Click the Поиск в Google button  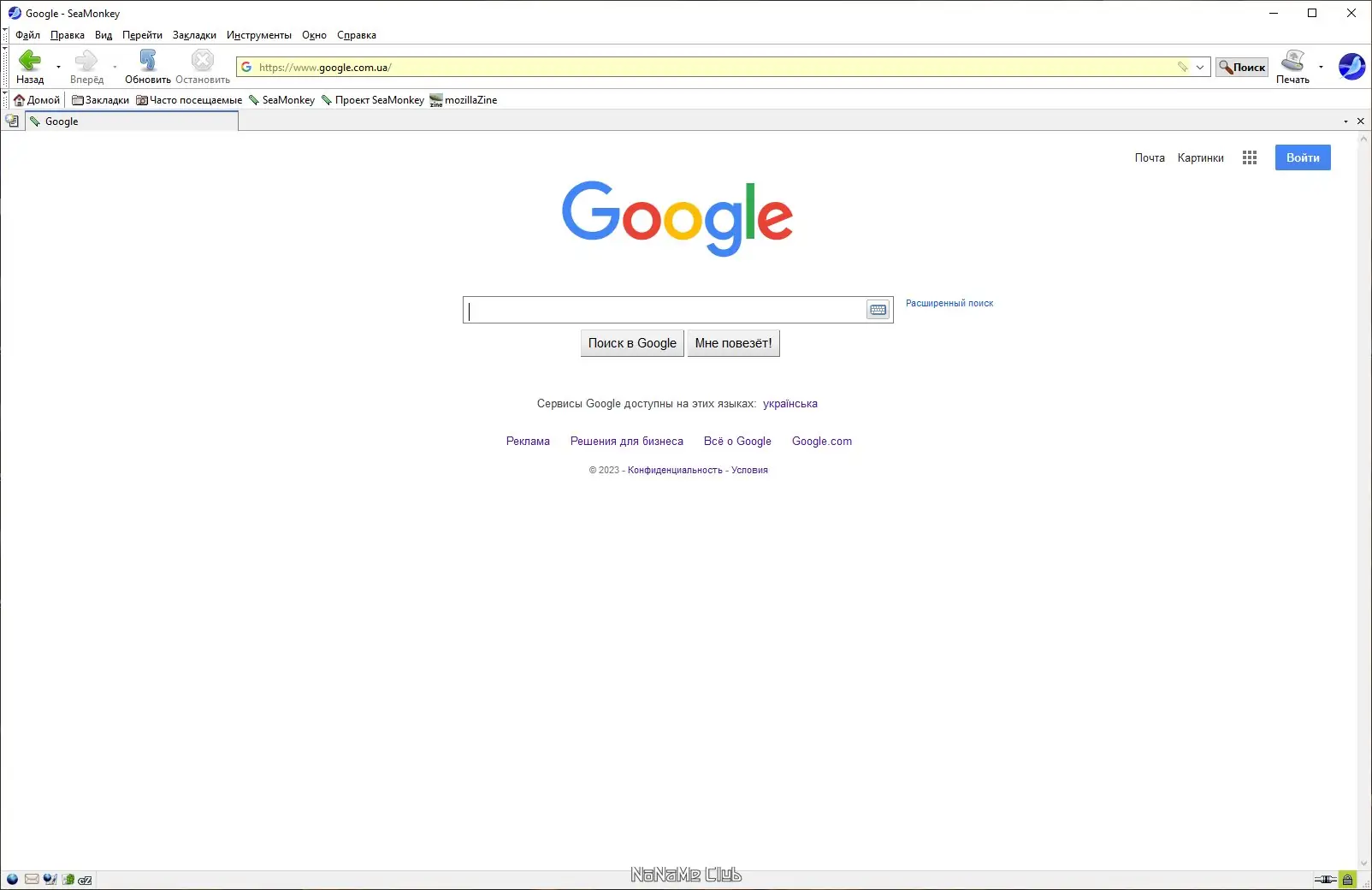point(632,343)
